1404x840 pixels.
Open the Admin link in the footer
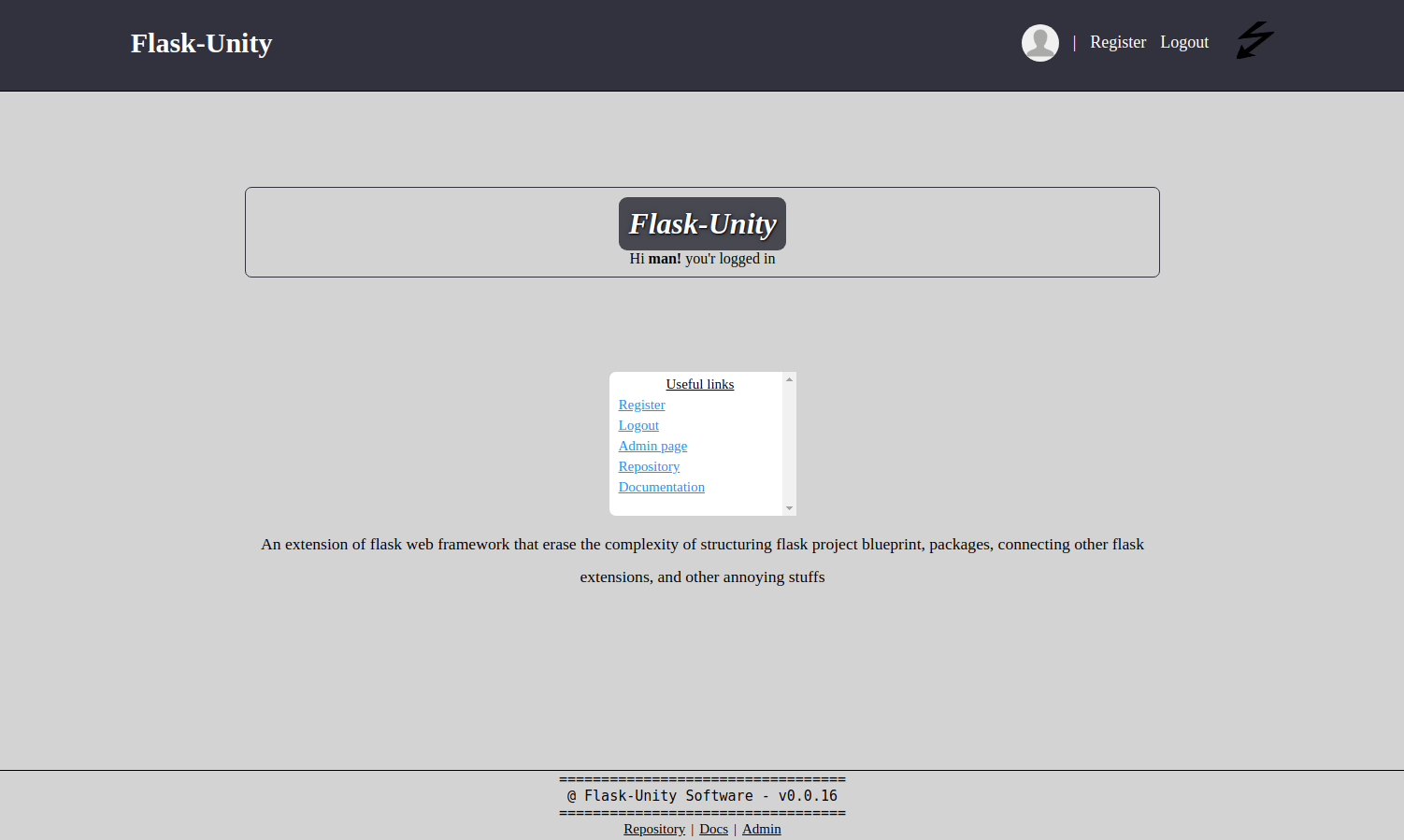(761, 829)
